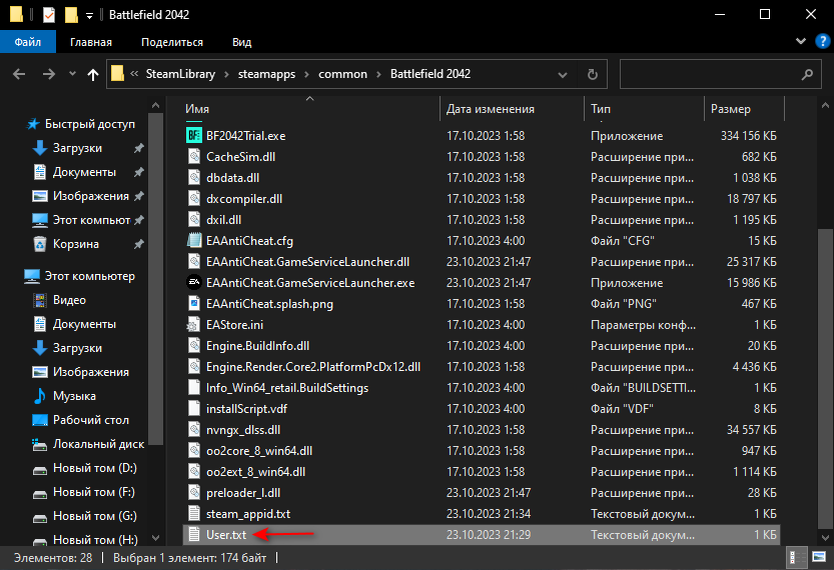Open recent locations dropdown arrow

[72, 74]
